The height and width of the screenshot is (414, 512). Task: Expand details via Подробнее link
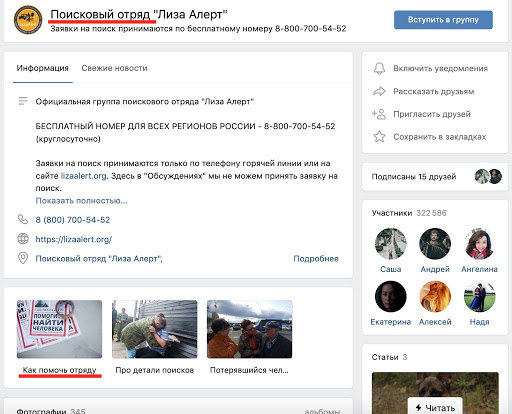pos(316,259)
